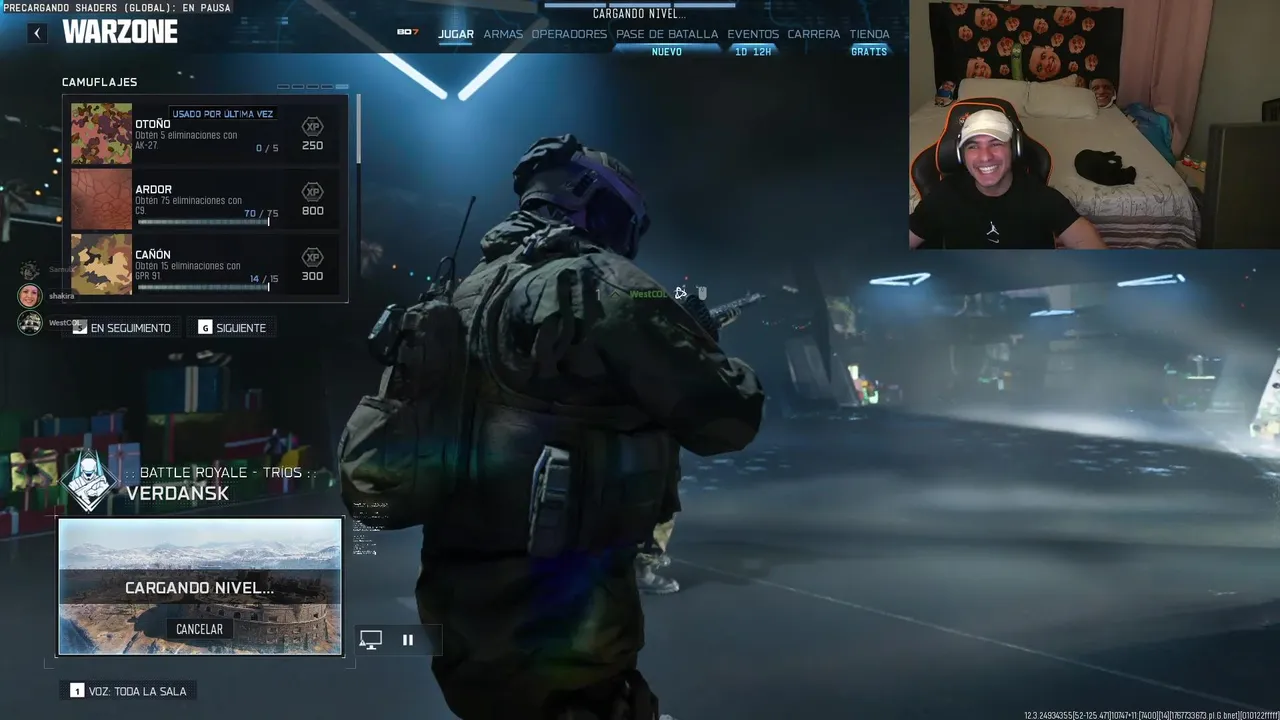1280x720 pixels.
Task: Click CARGANDO NIVEL on the map card
Action: pyautogui.click(x=199, y=588)
